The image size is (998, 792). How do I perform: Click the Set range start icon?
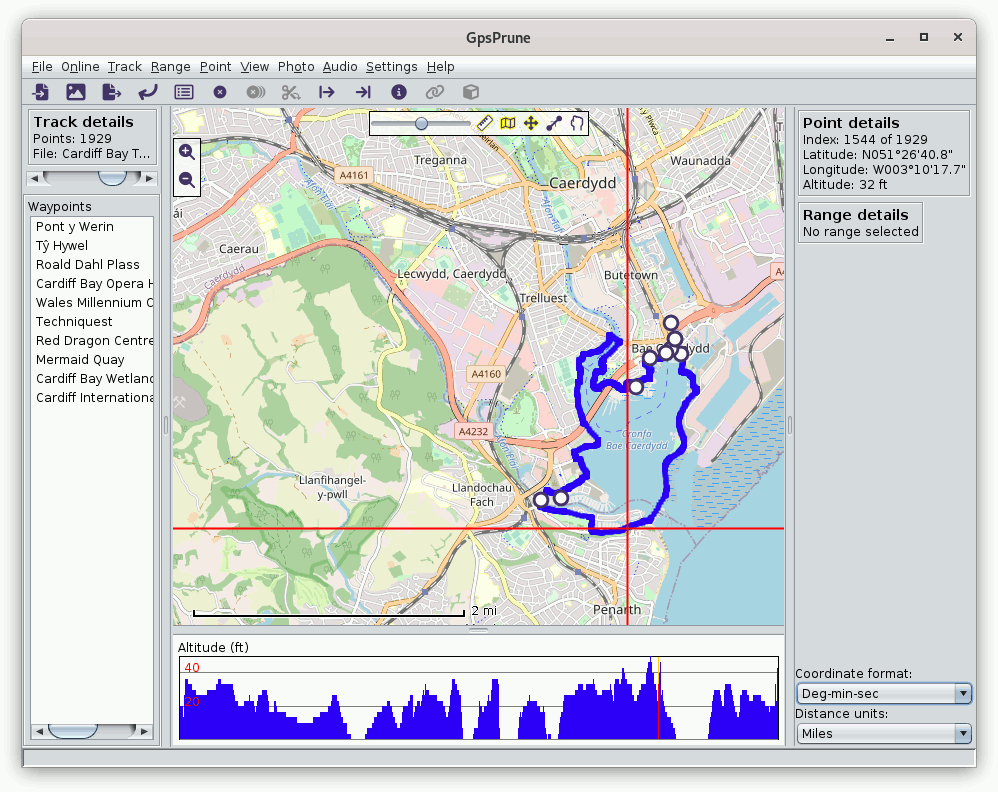327,92
